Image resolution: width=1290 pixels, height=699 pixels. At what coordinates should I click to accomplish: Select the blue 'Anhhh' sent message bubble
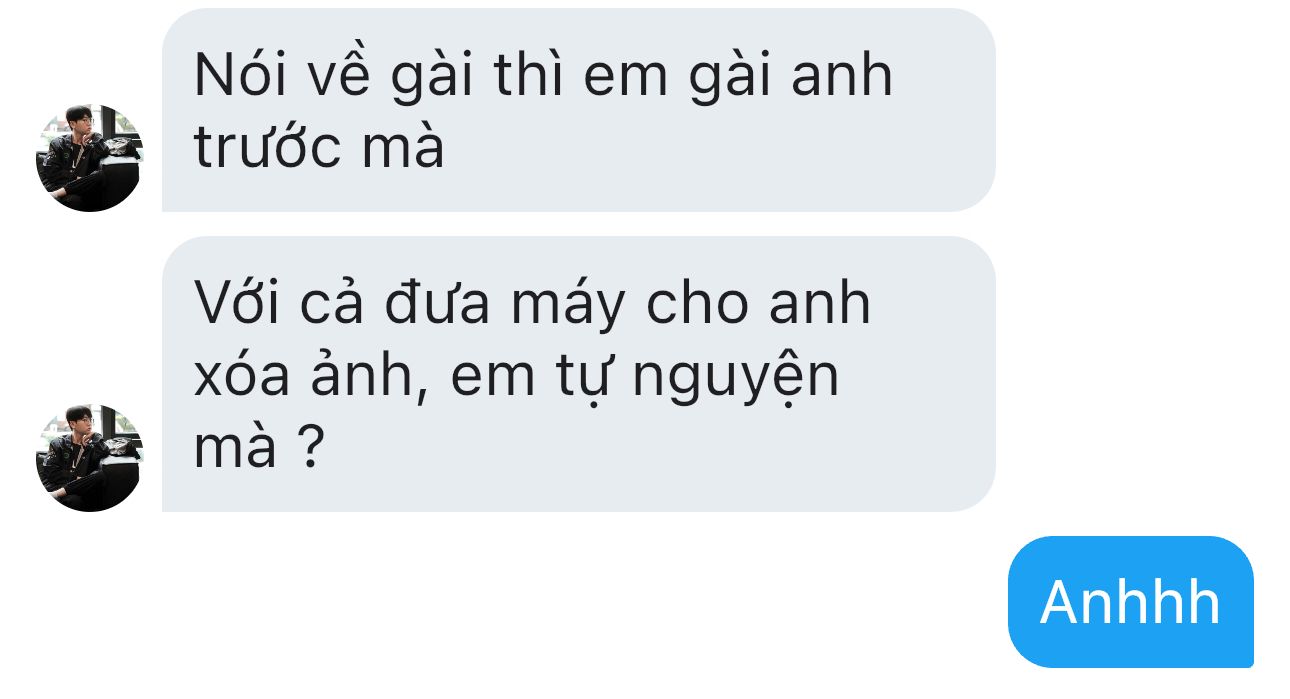click(1130, 602)
